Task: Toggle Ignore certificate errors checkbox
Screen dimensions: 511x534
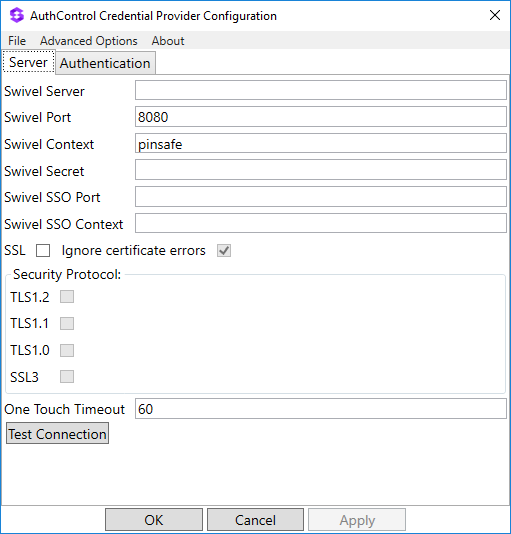Action: [x=224, y=251]
